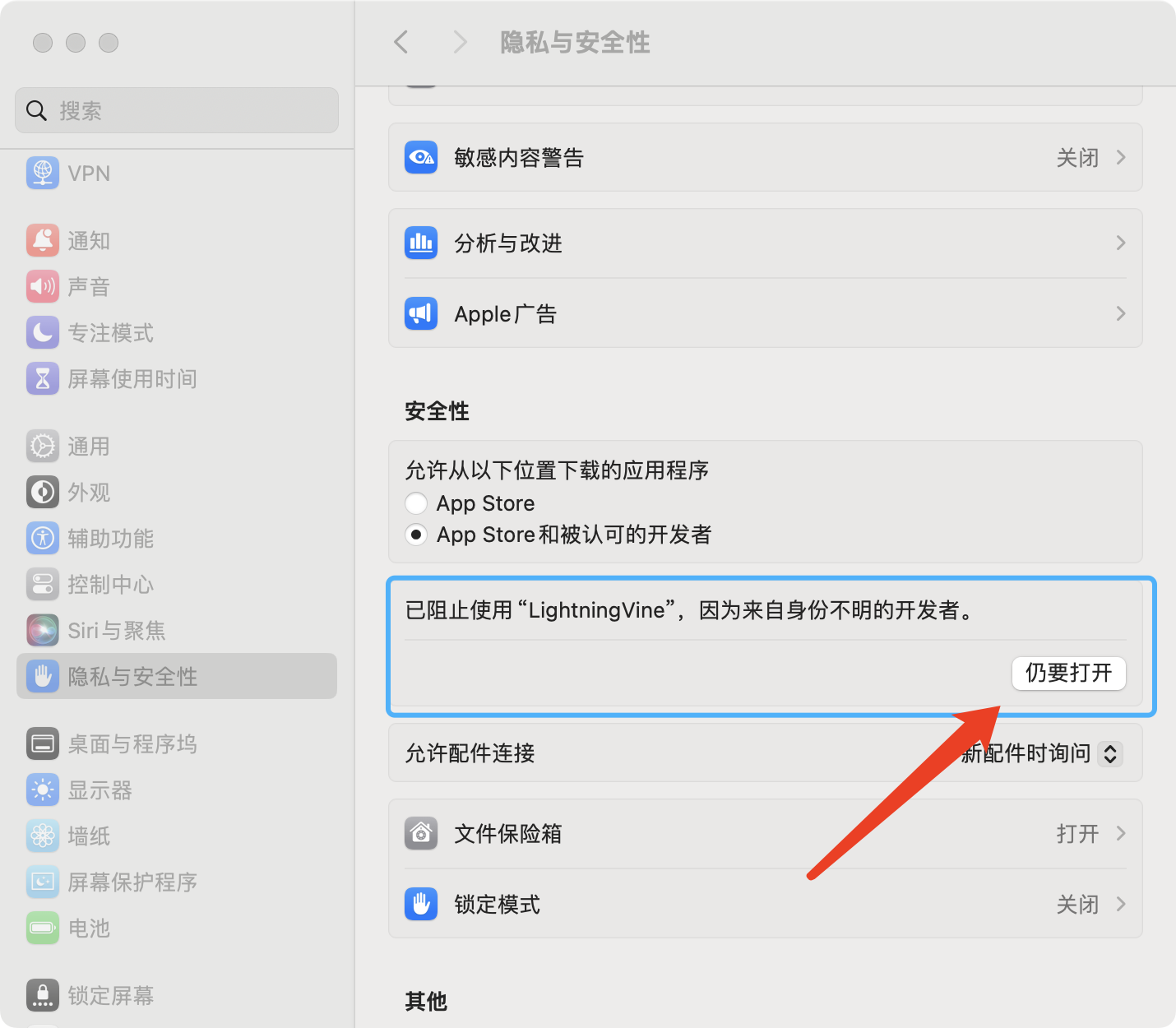Open the 通知 bell icon
Image resolution: width=1176 pixels, height=1028 pixels.
(x=43, y=240)
